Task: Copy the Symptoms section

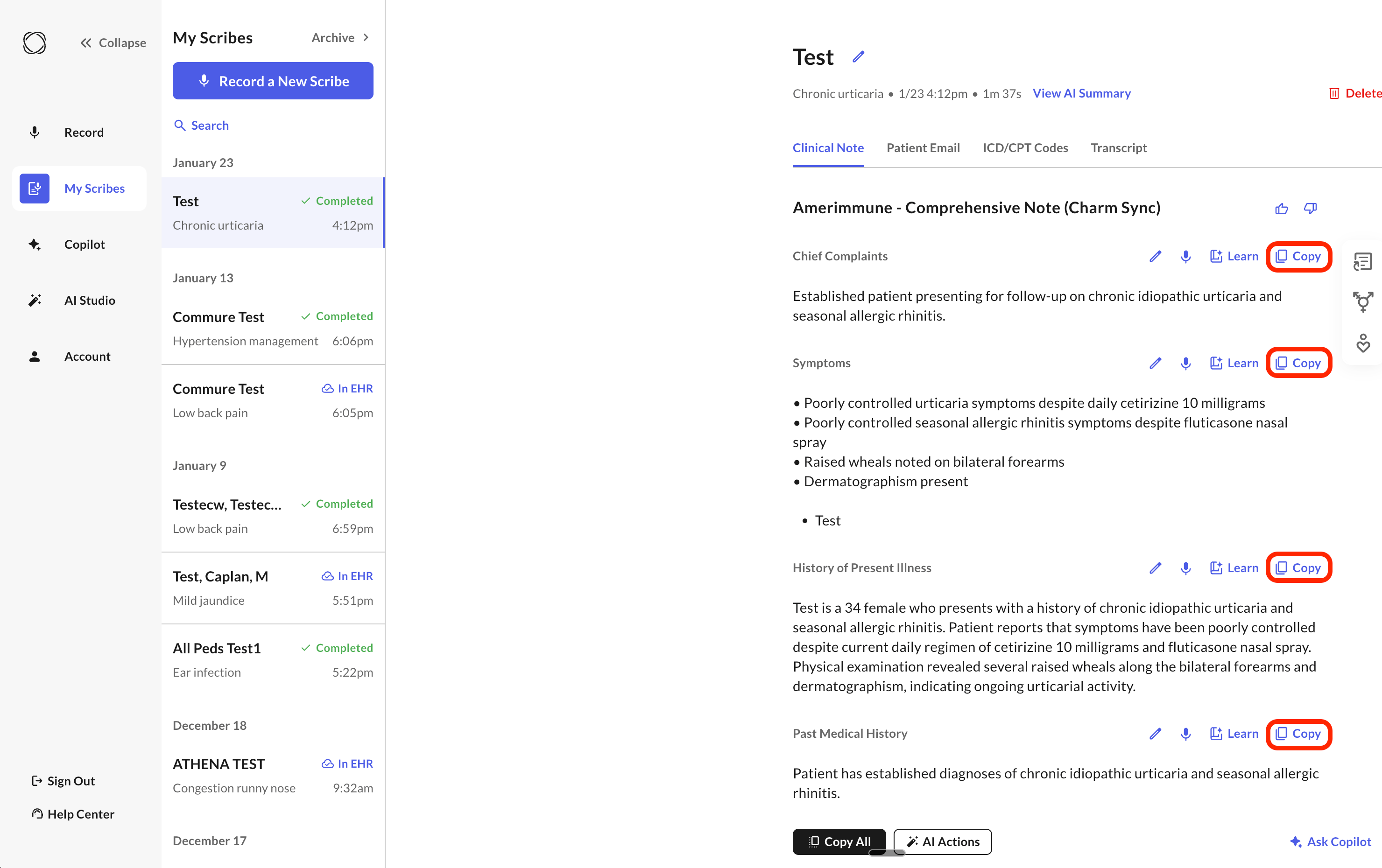Action: (1298, 363)
